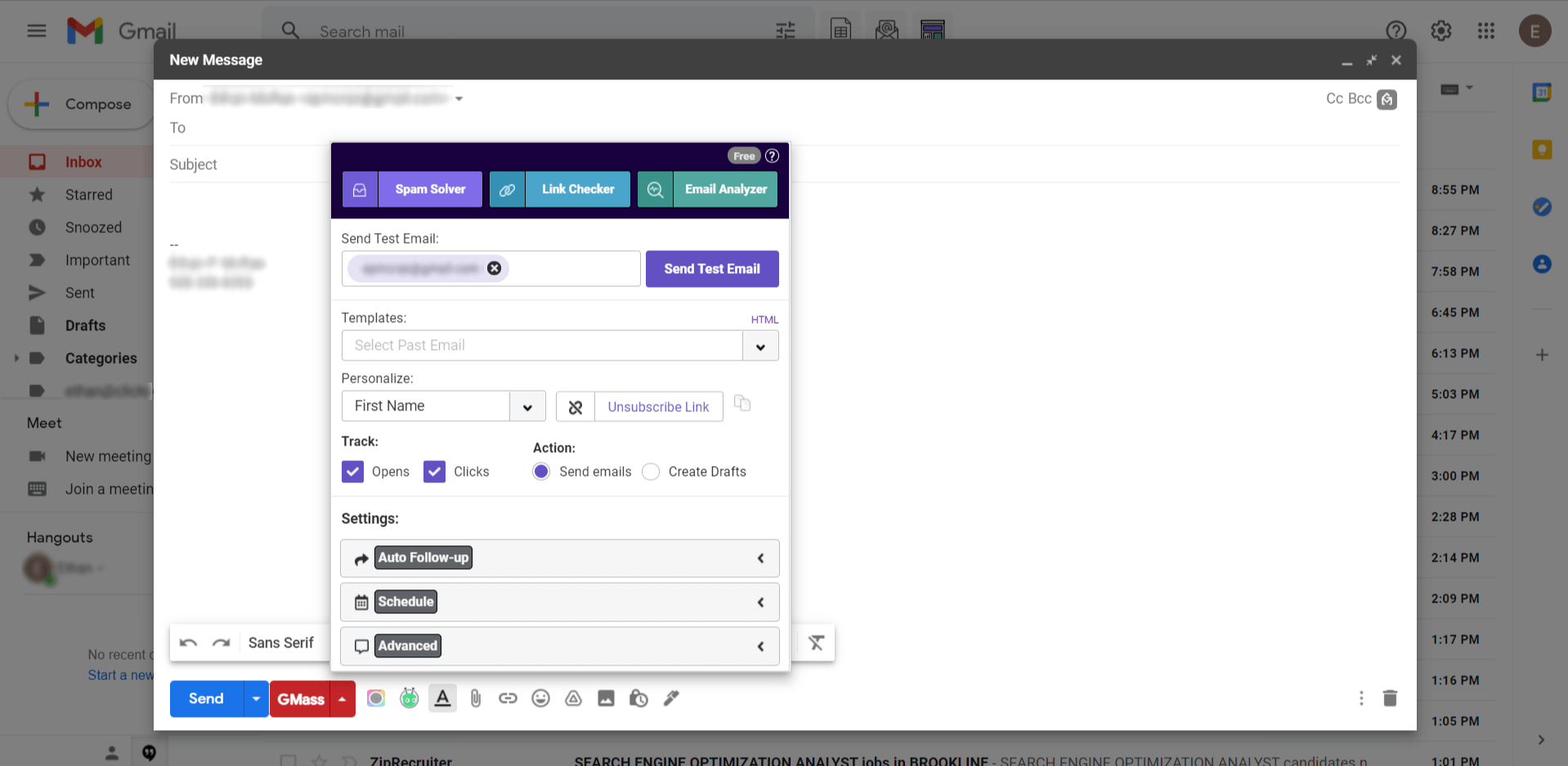Click the copy personalization icon
The height and width of the screenshot is (766, 1568).
[x=742, y=404]
